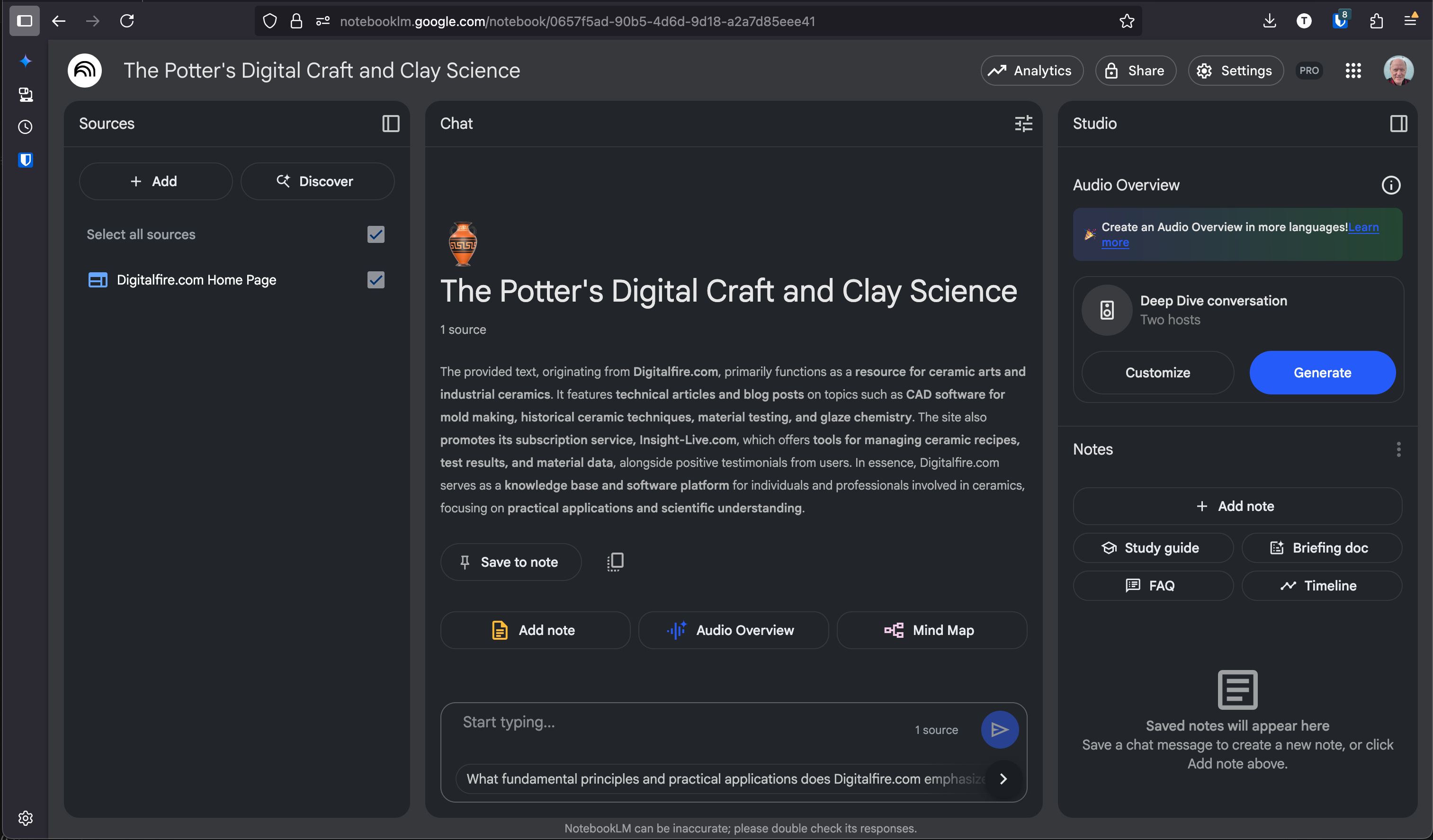Collapse the Sources panel
The image size is (1433, 840).
(x=391, y=124)
